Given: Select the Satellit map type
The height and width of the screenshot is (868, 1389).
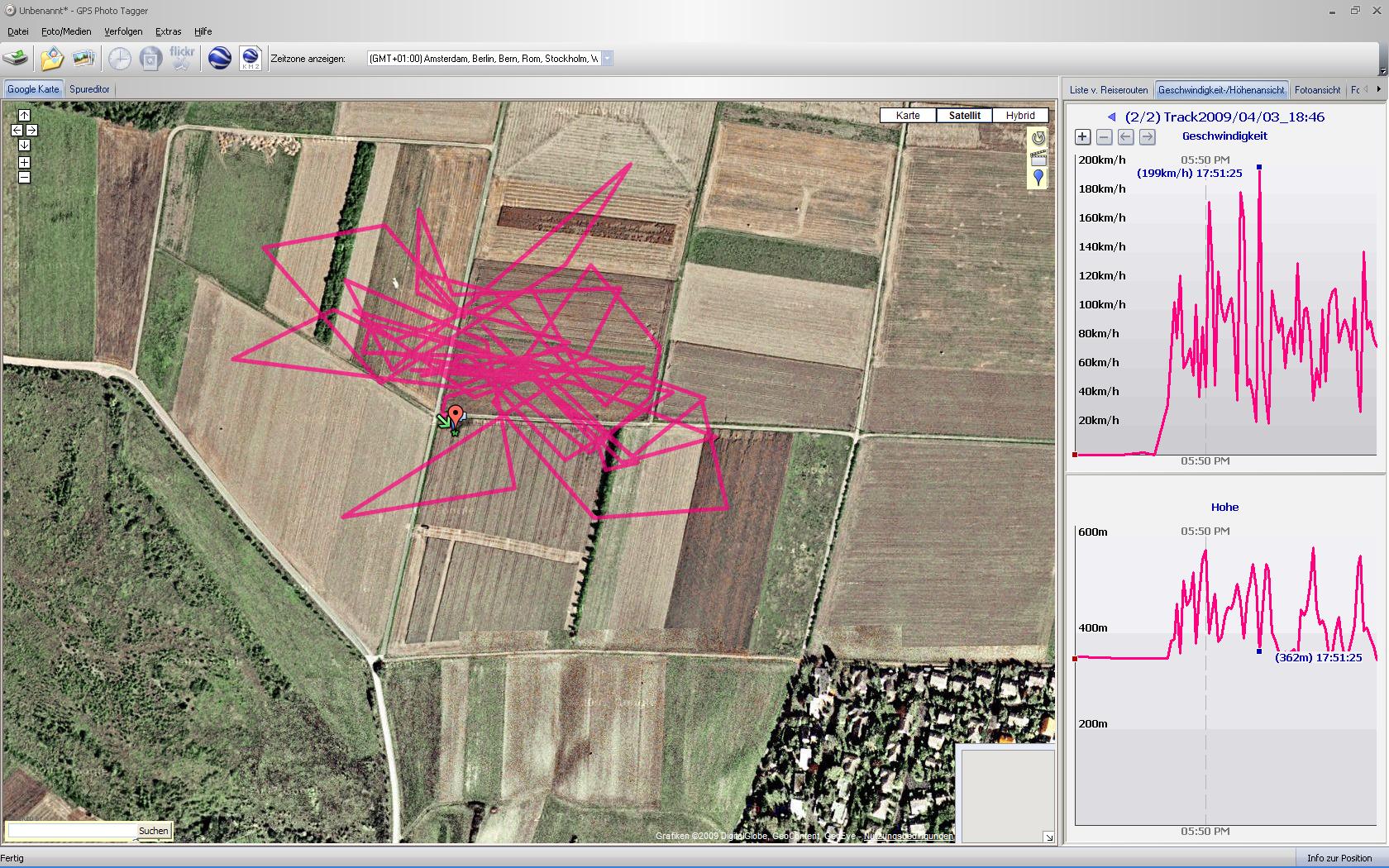Looking at the screenshot, I should 964,116.
